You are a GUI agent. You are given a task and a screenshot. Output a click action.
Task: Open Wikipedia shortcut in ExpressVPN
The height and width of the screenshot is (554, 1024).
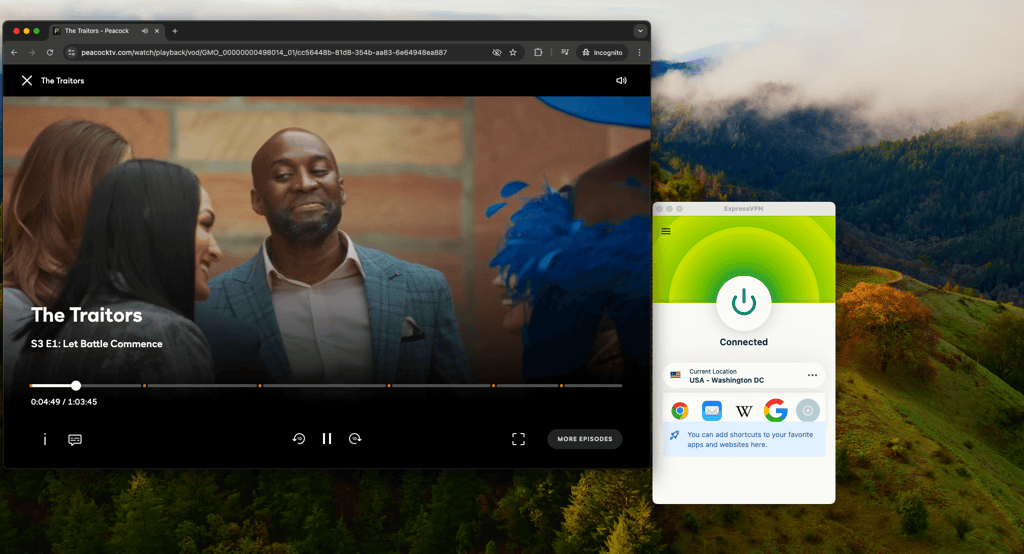744,411
